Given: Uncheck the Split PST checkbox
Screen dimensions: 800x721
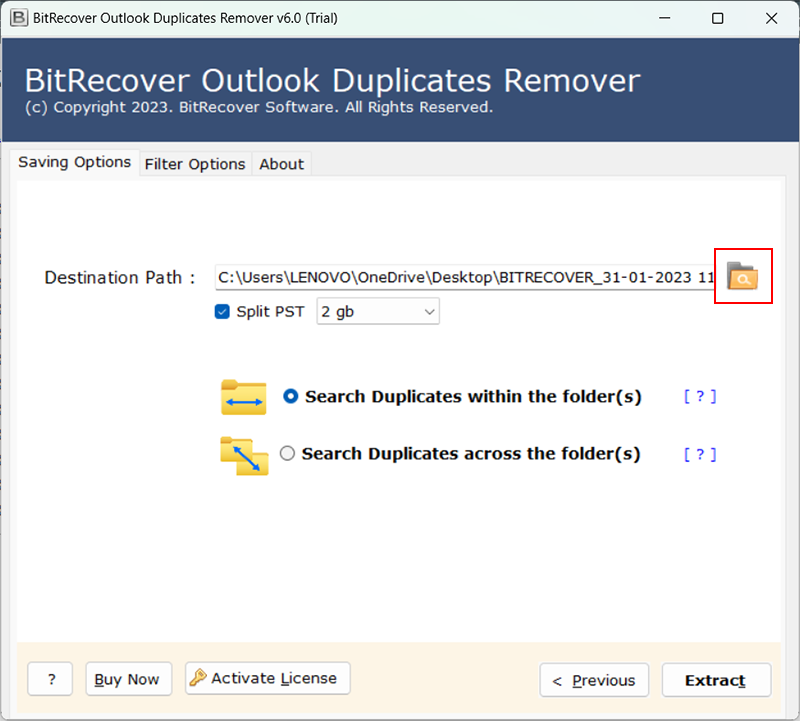Looking at the screenshot, I should coord(223,312).
